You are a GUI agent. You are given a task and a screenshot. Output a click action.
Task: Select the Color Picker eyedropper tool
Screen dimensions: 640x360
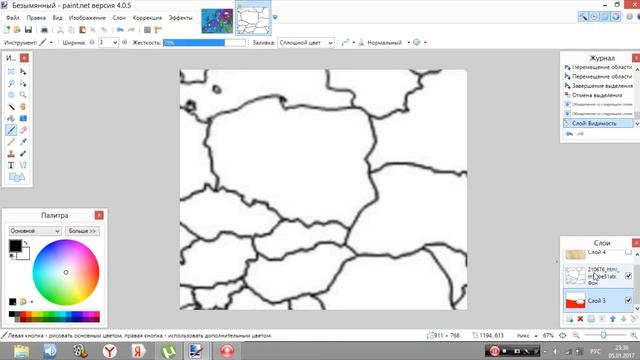point(23,142)
